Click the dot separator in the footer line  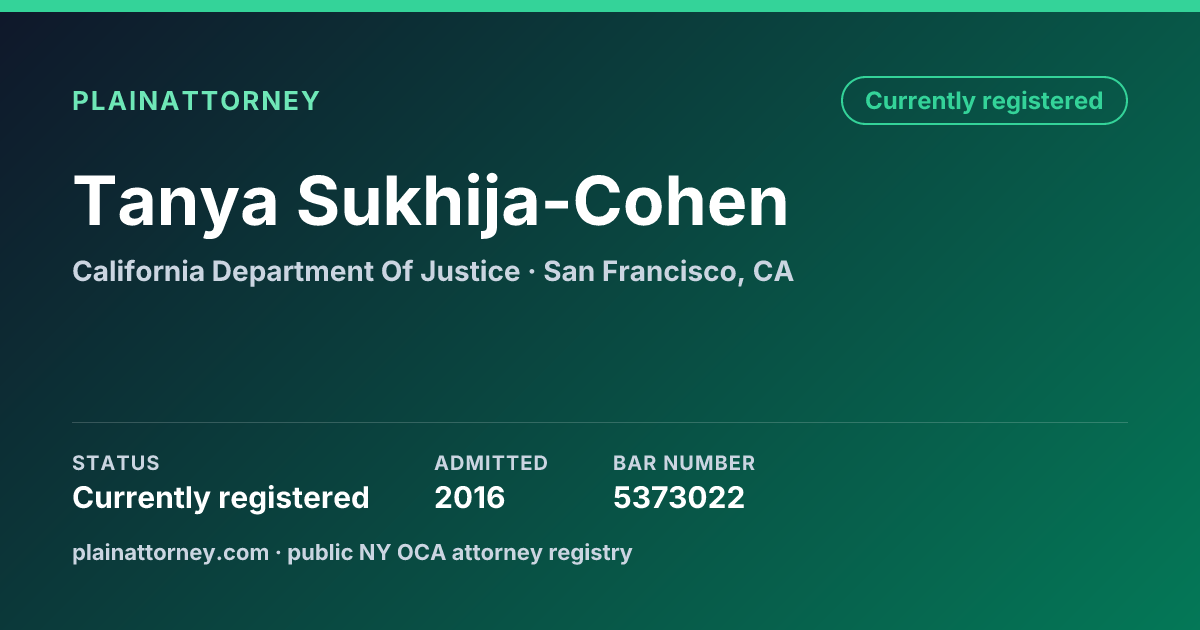279,552
